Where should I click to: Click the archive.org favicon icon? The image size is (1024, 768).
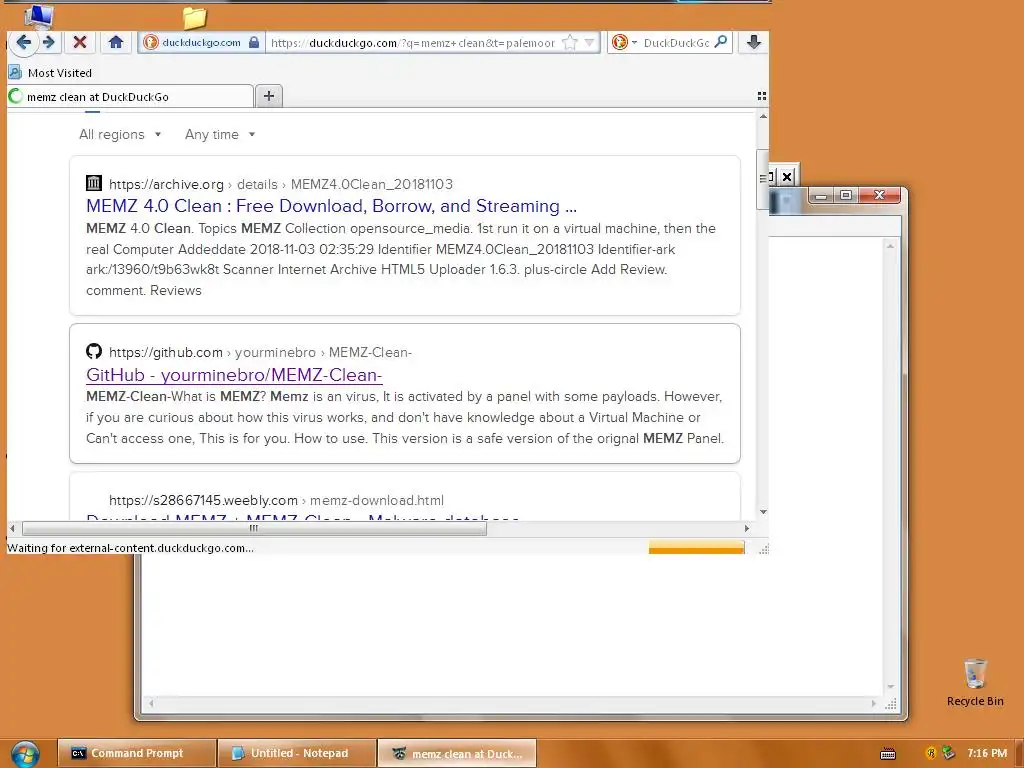tap(94, 183)
